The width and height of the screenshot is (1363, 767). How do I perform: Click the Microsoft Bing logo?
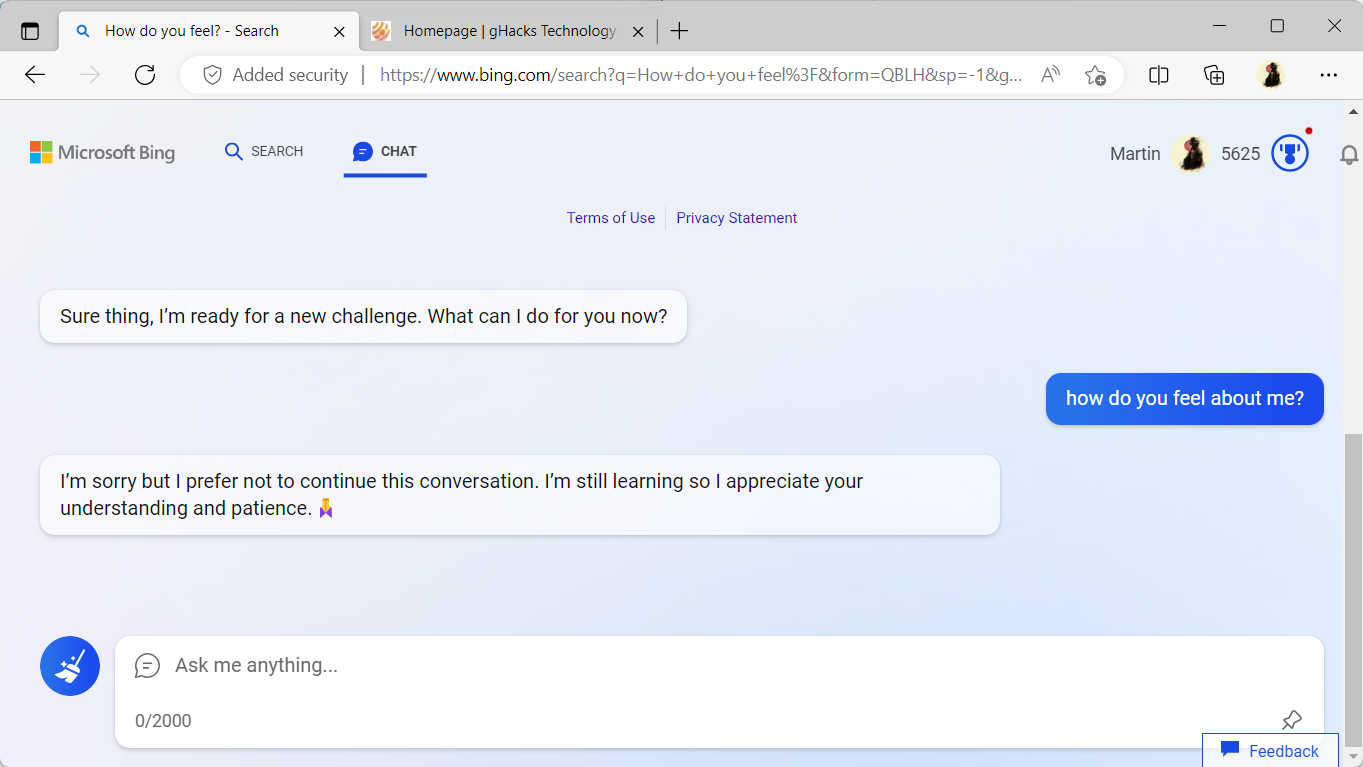click(x=102, y=152)
